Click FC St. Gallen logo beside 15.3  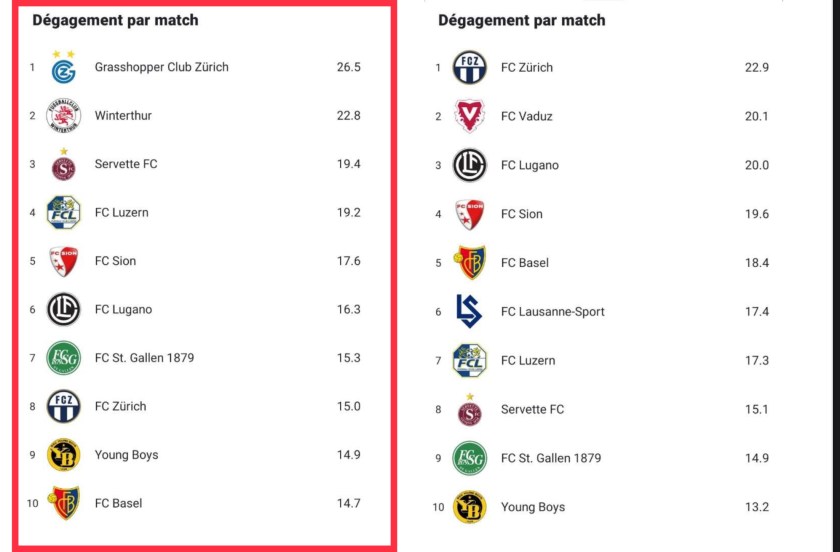pyautogui.click(x=64, y=358)
